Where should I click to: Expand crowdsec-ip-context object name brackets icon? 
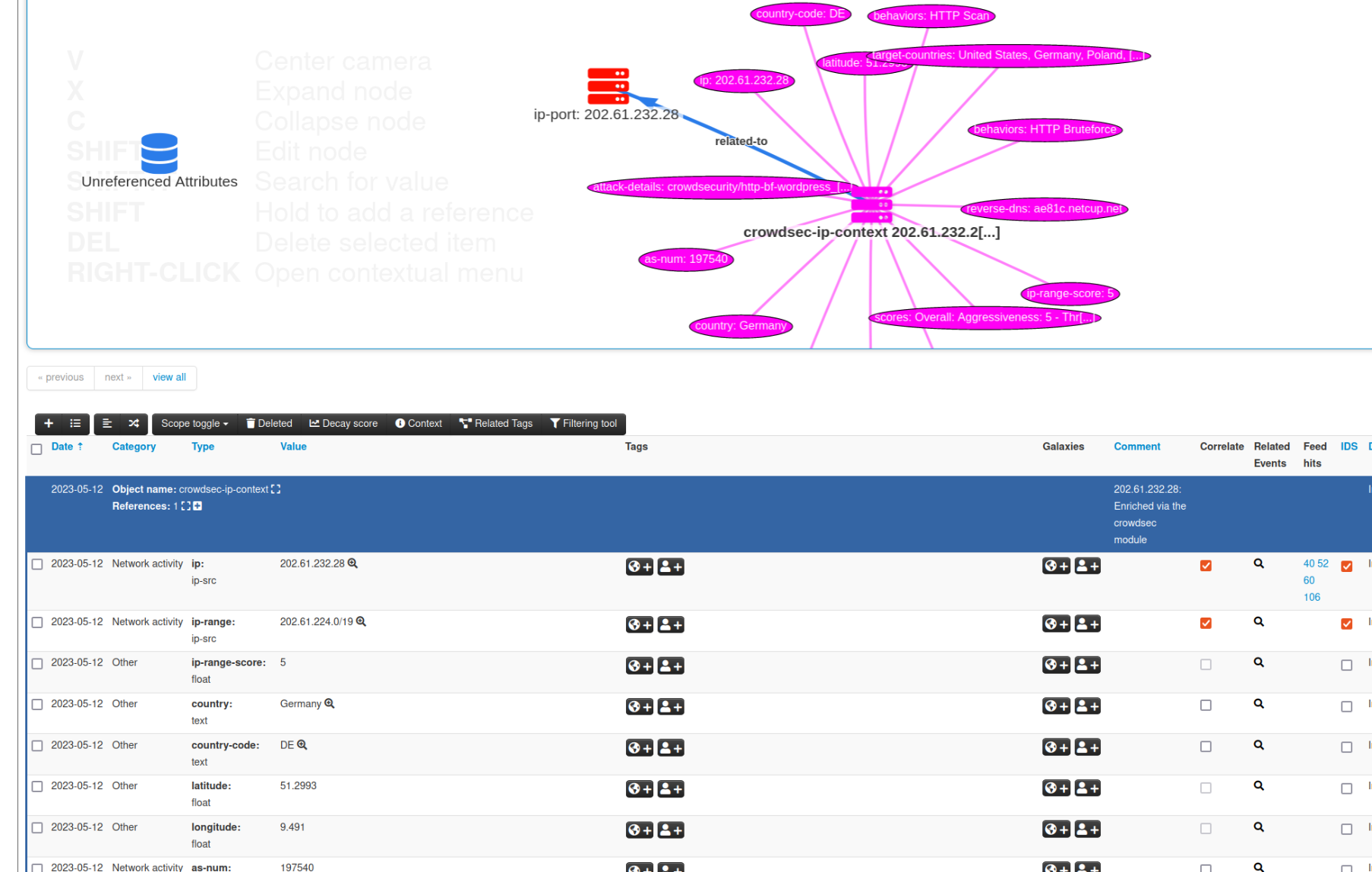coord(276,490)
